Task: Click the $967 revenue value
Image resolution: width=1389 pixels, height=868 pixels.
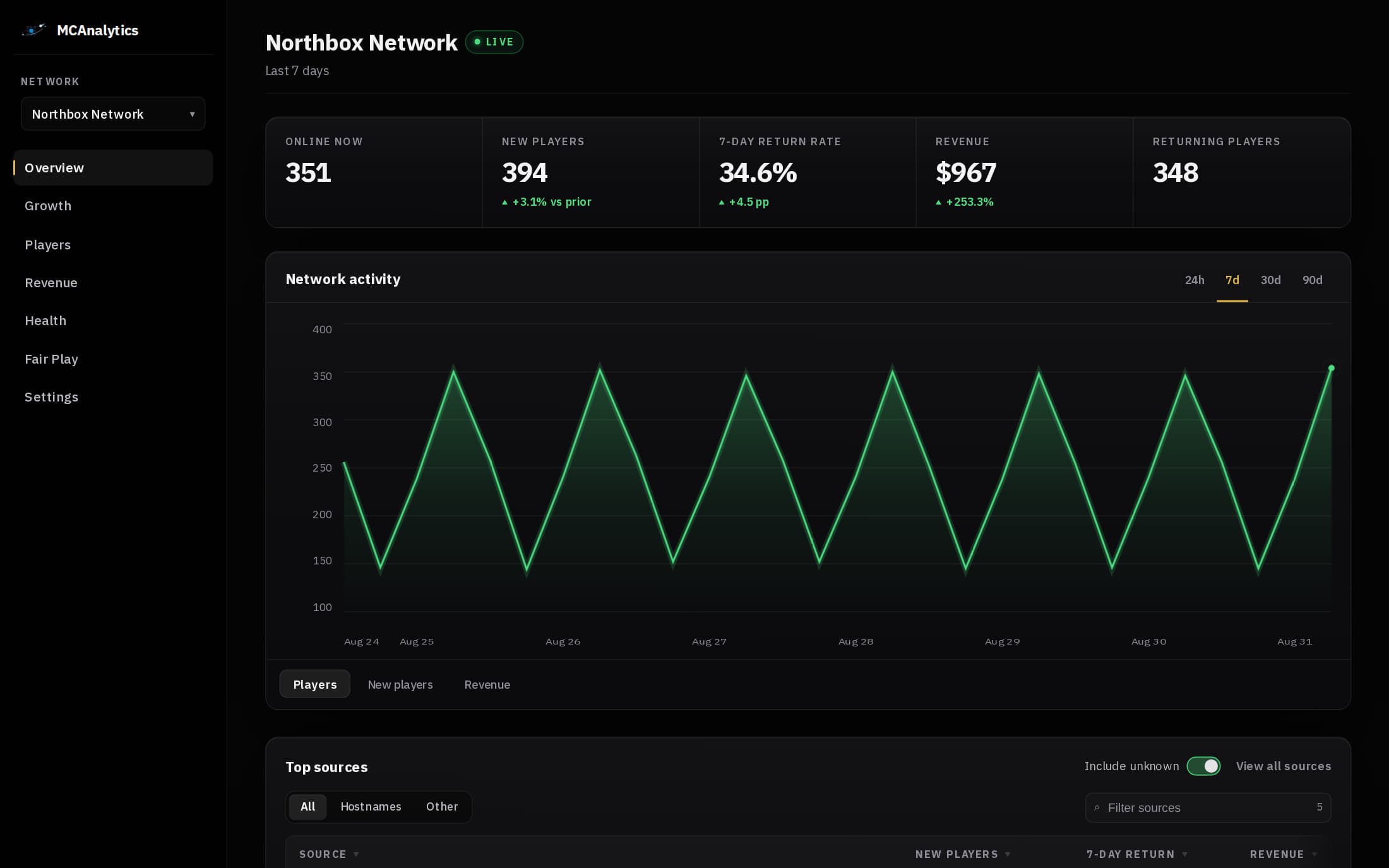Action: 966,172
